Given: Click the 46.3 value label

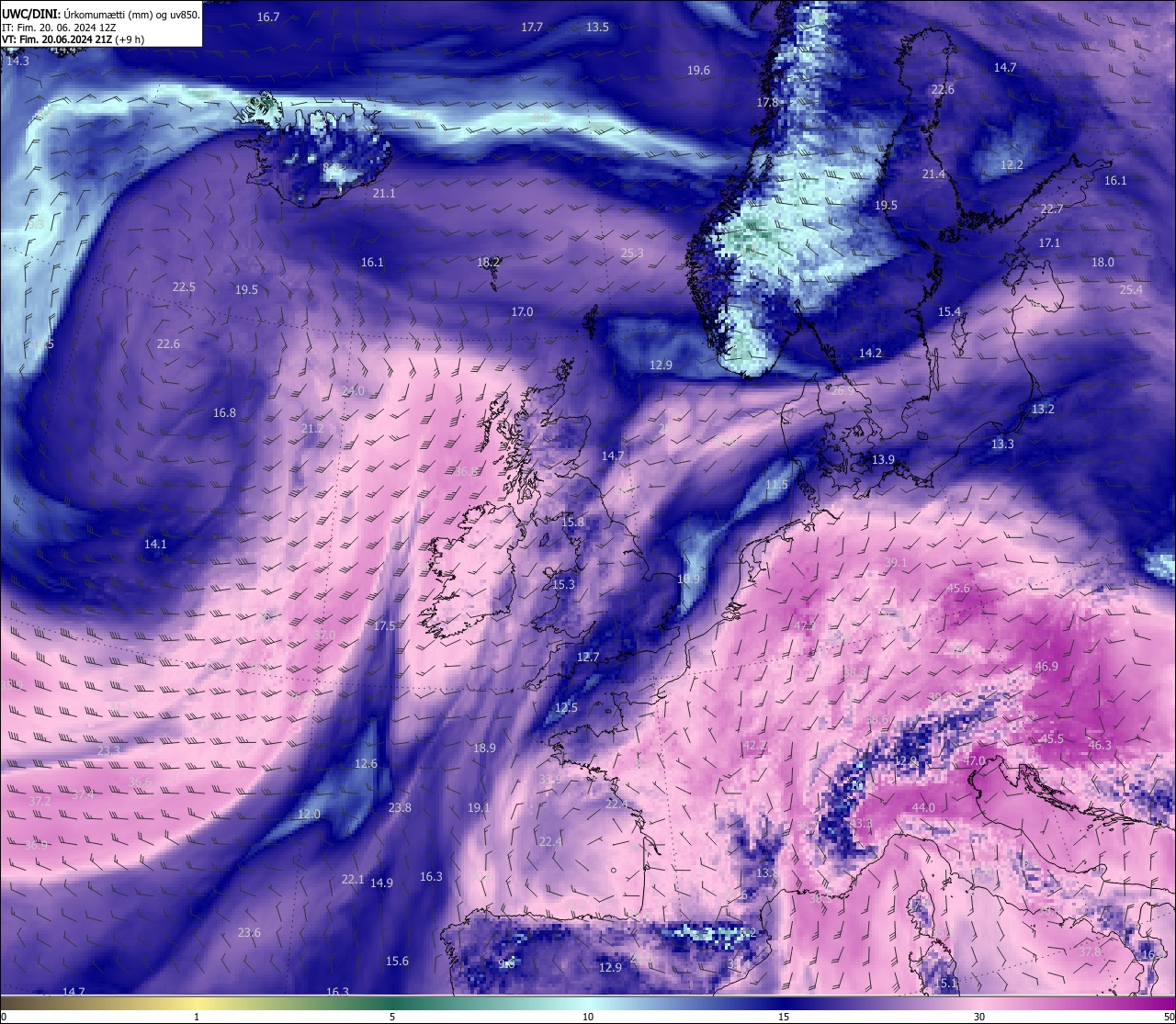Looking at the screenshot, I should pyautogui.click(x=1100, y=746).
